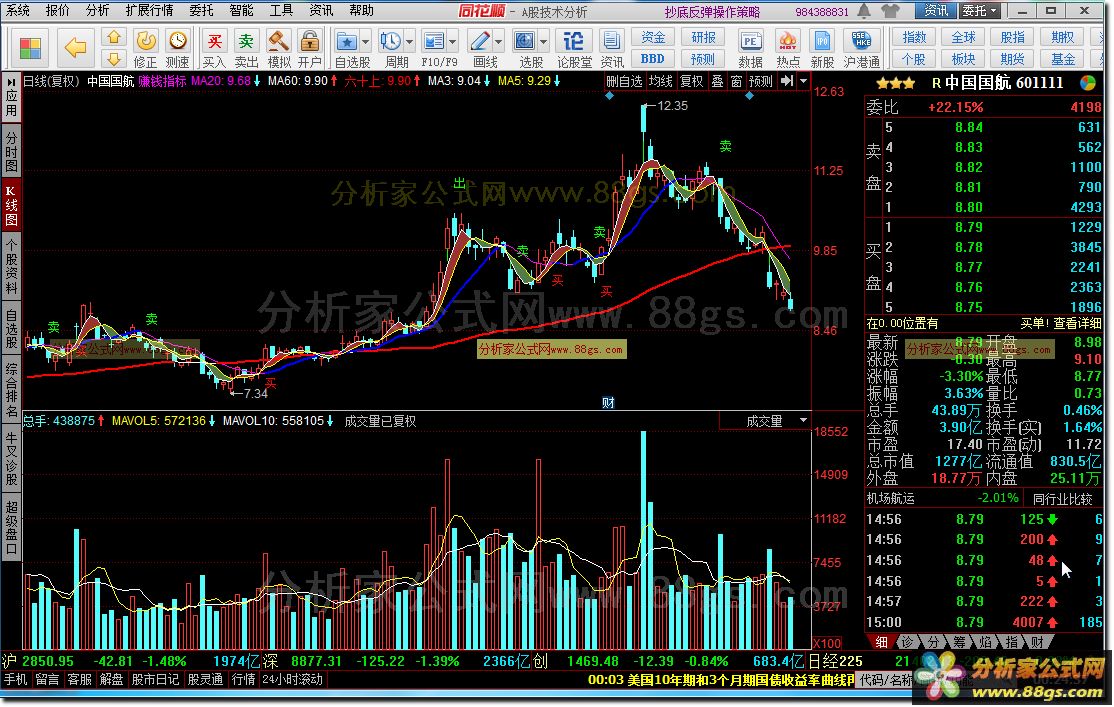Open the 模拟 simulation trading icon
The height and width of the screenshot is (707, 1114).
pos(278,48)
